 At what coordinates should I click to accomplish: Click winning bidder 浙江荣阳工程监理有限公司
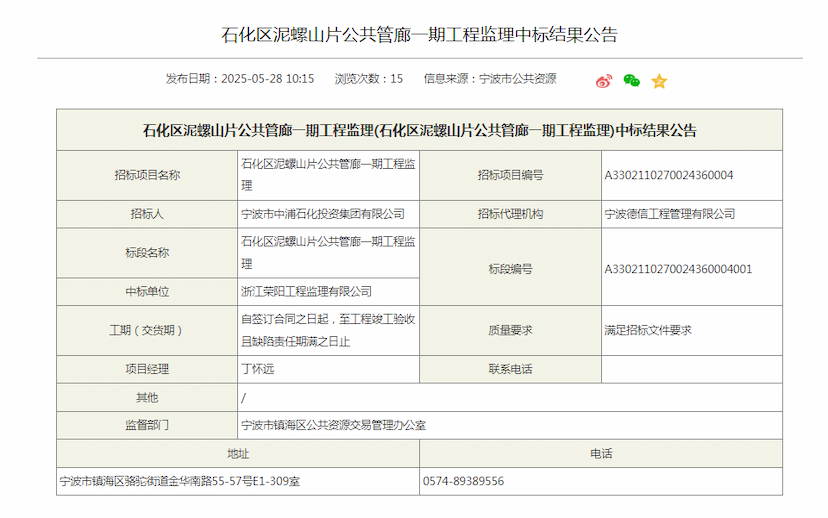pyautogui.click(x=306, y=291)
